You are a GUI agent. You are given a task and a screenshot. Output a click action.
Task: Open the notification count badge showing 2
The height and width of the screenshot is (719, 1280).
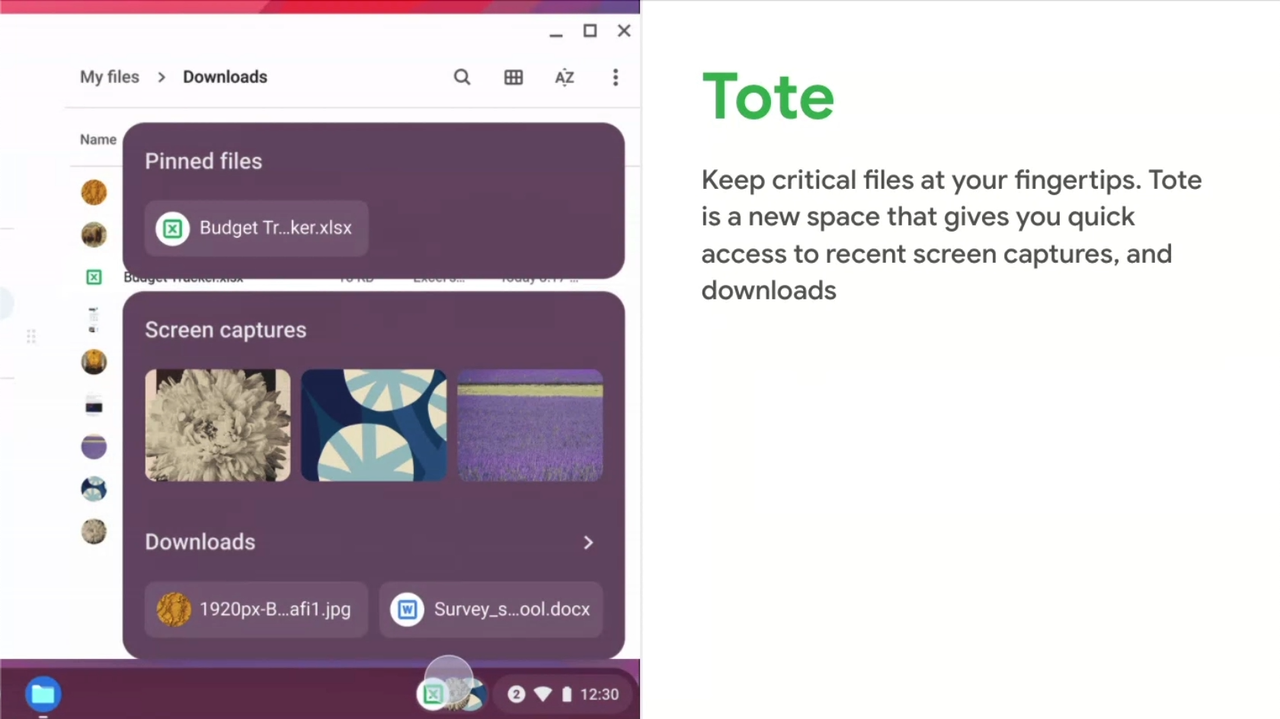click(x=516, y=694)
